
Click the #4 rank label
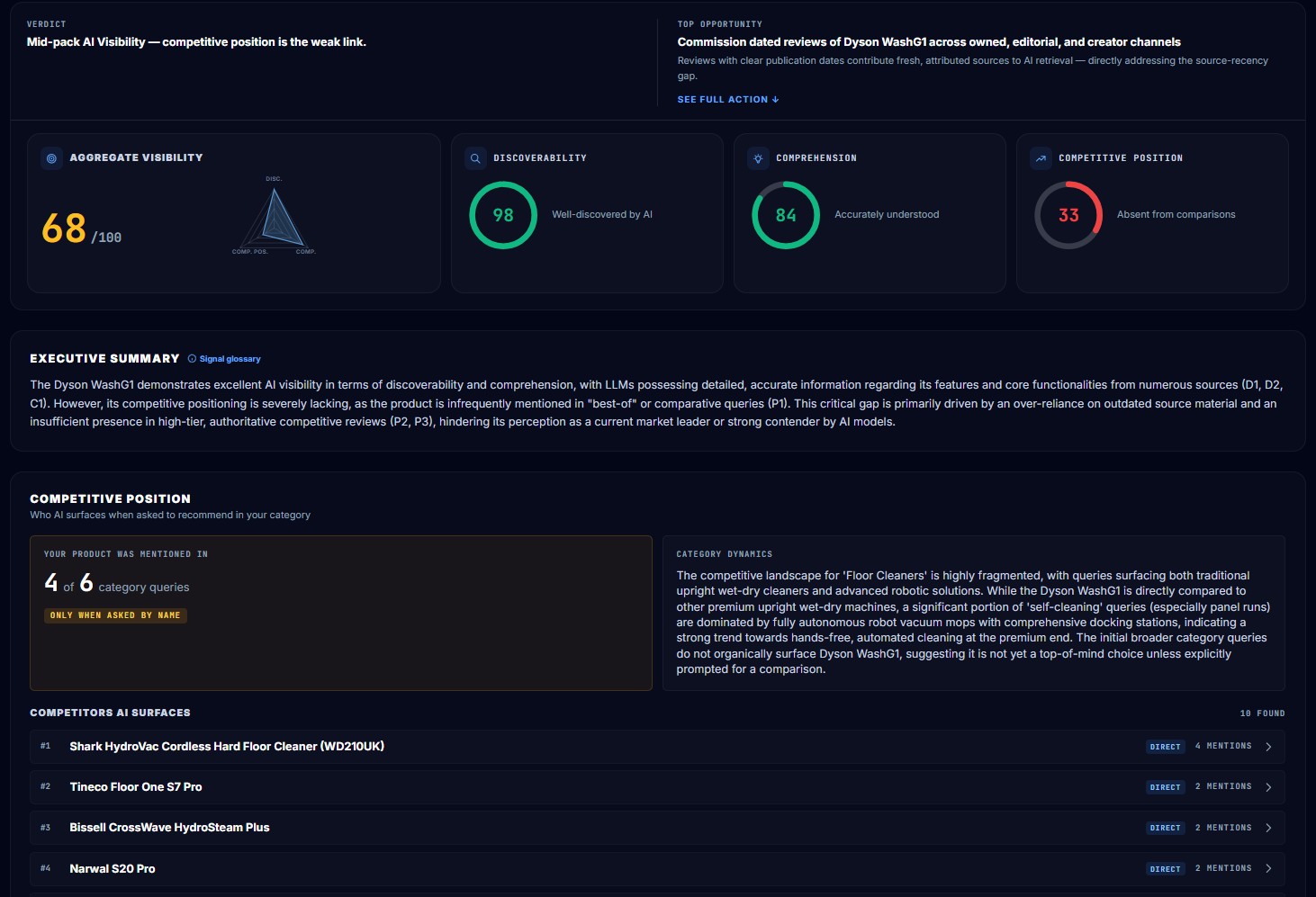(45, 868)
